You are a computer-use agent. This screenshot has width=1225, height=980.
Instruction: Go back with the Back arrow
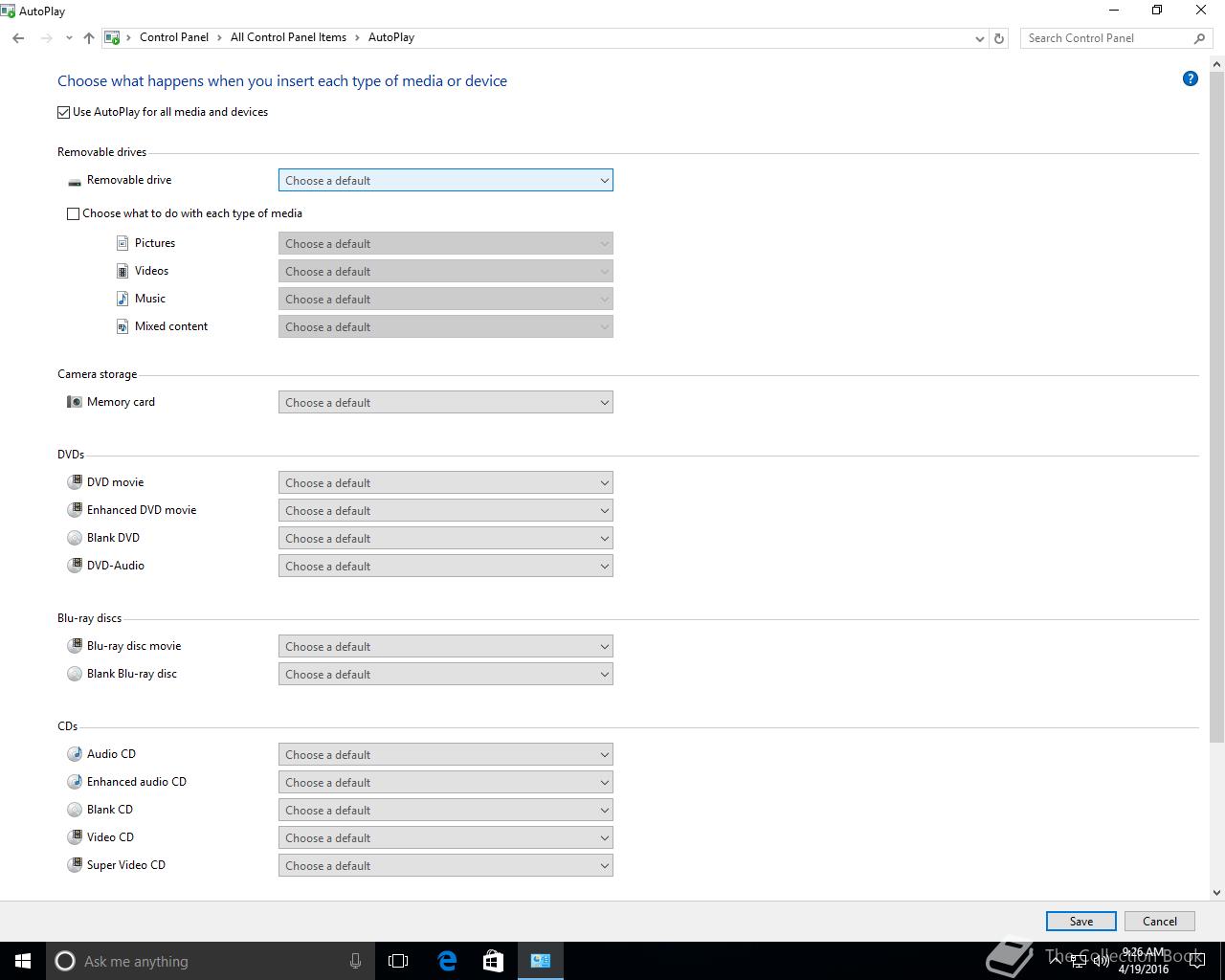click(18, 38)
